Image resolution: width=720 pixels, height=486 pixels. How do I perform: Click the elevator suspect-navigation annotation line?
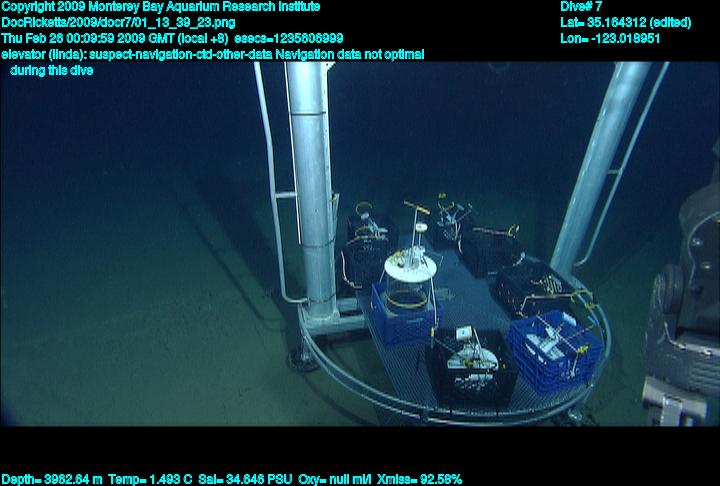213,55
